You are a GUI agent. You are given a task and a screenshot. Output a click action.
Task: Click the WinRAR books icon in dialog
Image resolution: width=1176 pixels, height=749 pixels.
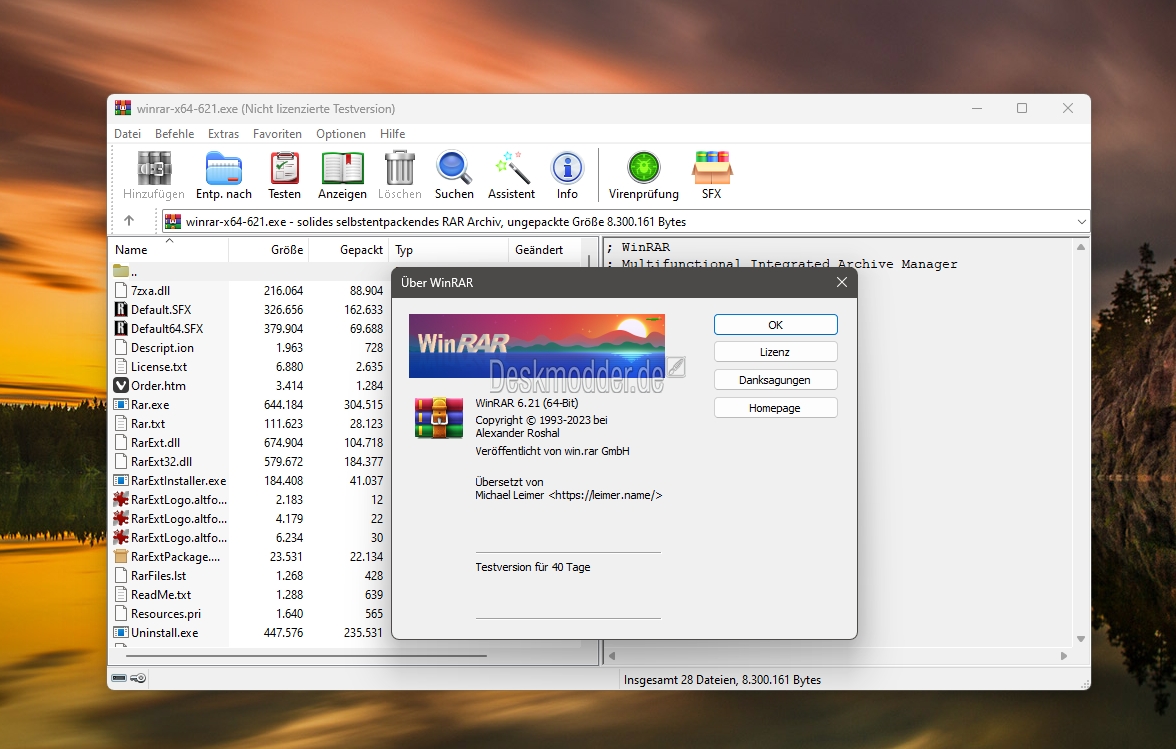point(439,418)
